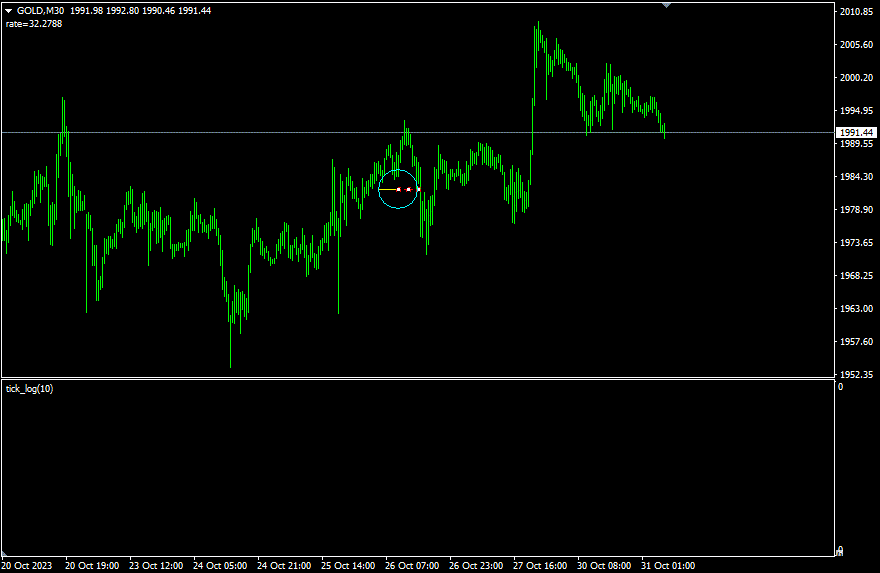Select the yellow horizontal line inside the circle
This screenshot has height=573, width=880.
388,190
